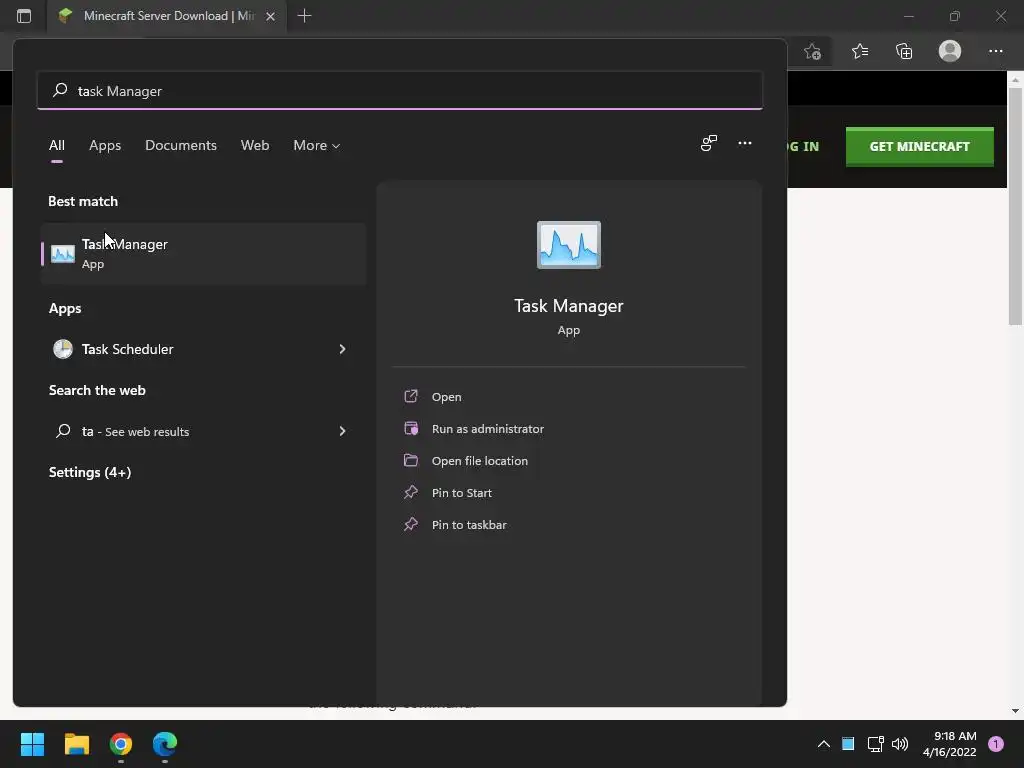Click the volume speaker icon

900,744
